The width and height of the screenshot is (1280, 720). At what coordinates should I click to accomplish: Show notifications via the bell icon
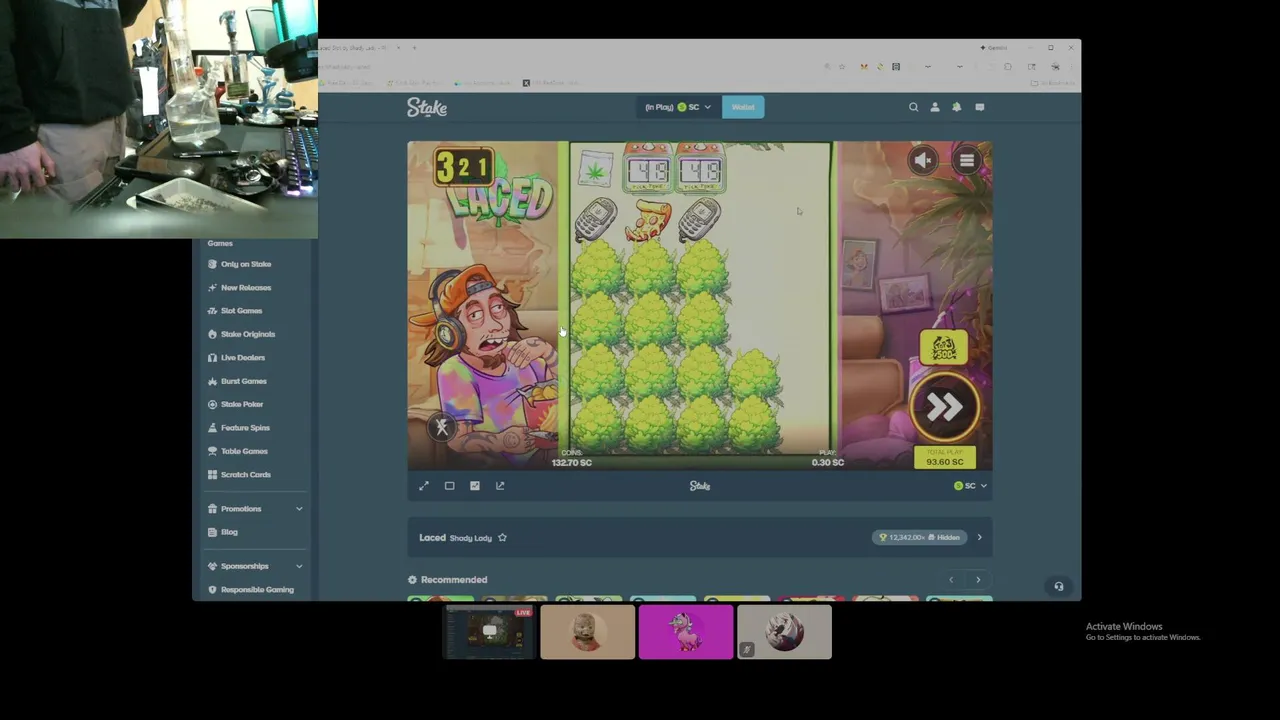957,107
